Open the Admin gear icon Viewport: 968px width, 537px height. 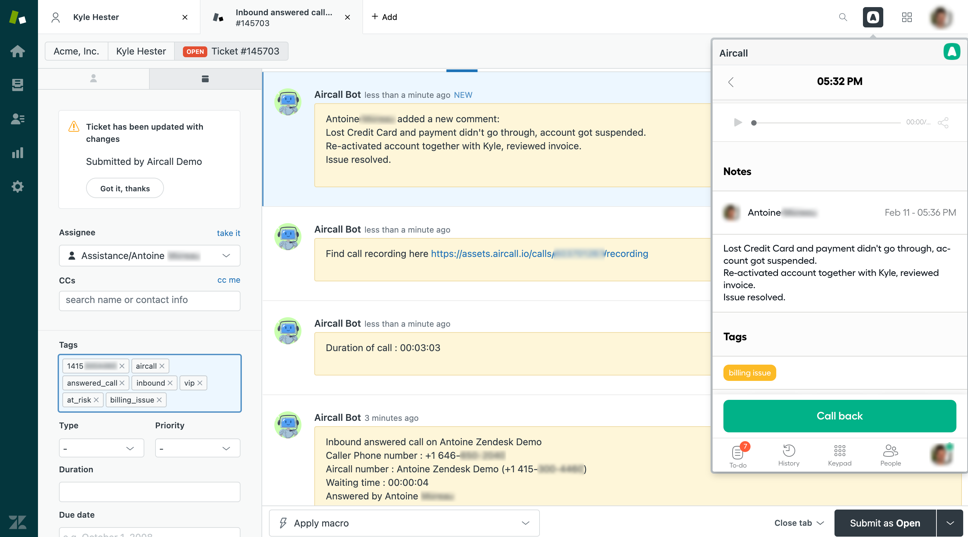17,186
